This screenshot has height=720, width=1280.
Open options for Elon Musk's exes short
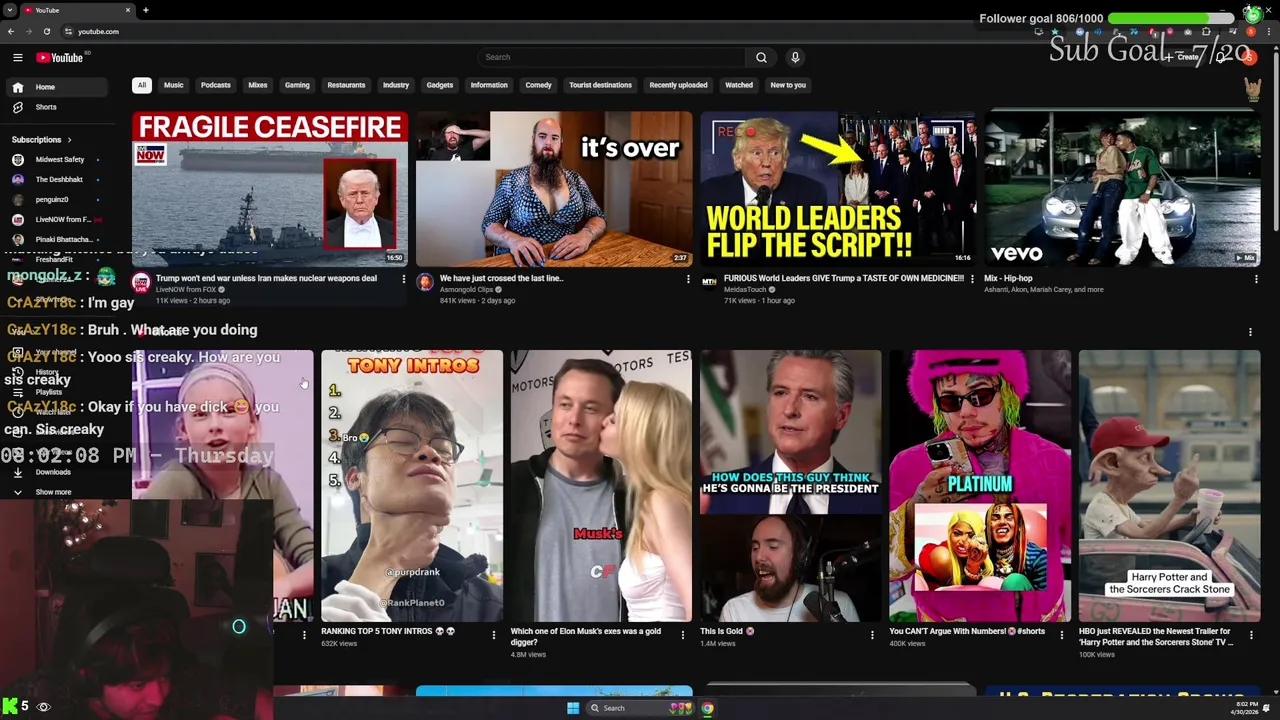(x=683, y=634)
